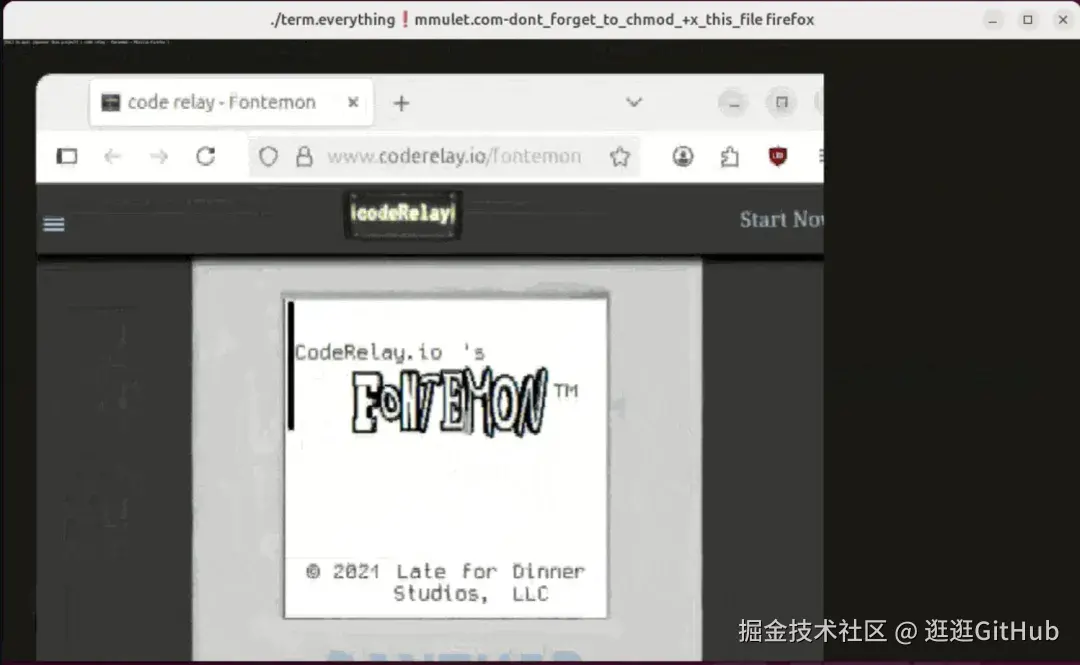1080x665 pixels.
Task: Select the 'code relay - Fontemon' tab
Action: [x=220, y=101]
